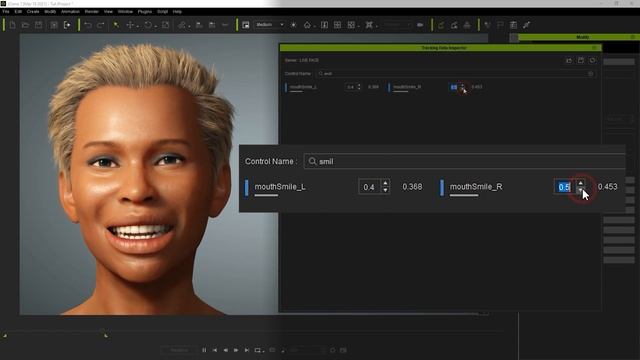Click the load profile icon in Tracking Data Inspector
The image size is (640, 360).
click(x=569, y=60)
